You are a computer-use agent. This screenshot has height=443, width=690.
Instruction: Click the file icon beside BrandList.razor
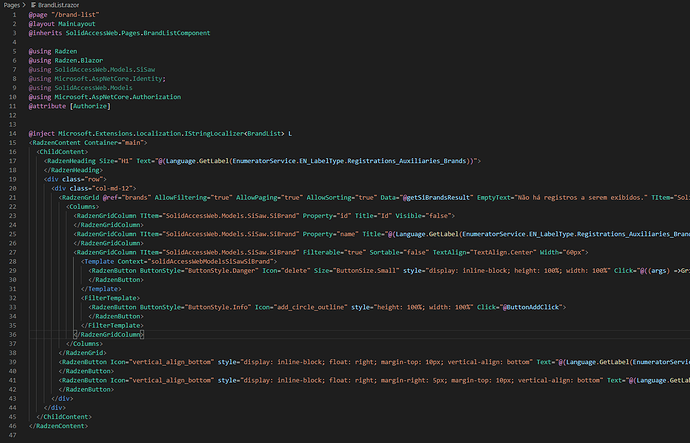[x=33, y=5]
